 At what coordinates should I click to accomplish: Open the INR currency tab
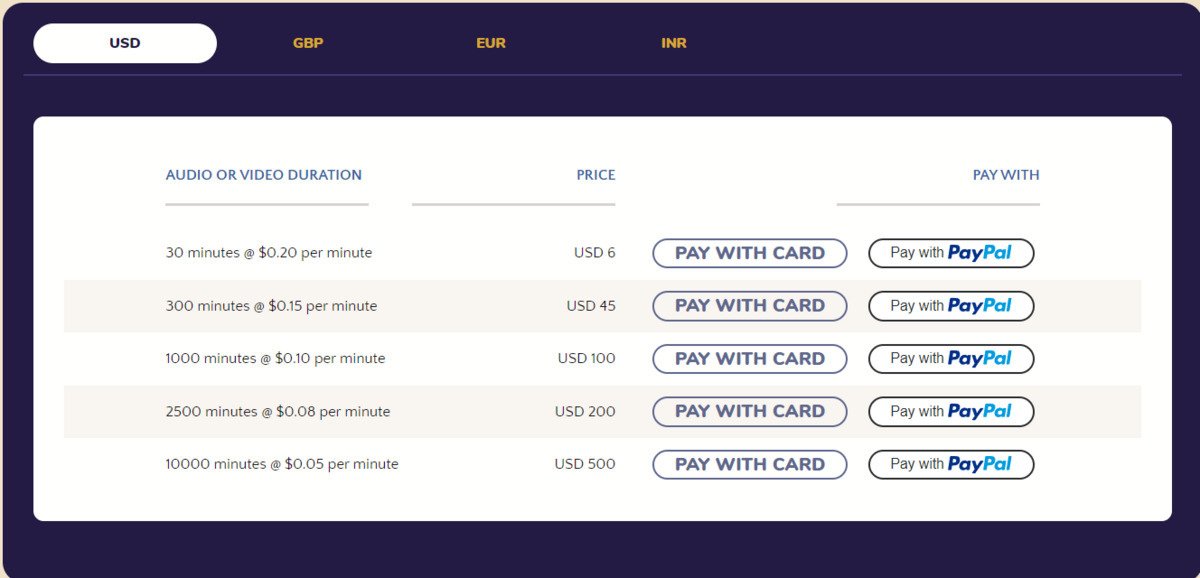674,43
